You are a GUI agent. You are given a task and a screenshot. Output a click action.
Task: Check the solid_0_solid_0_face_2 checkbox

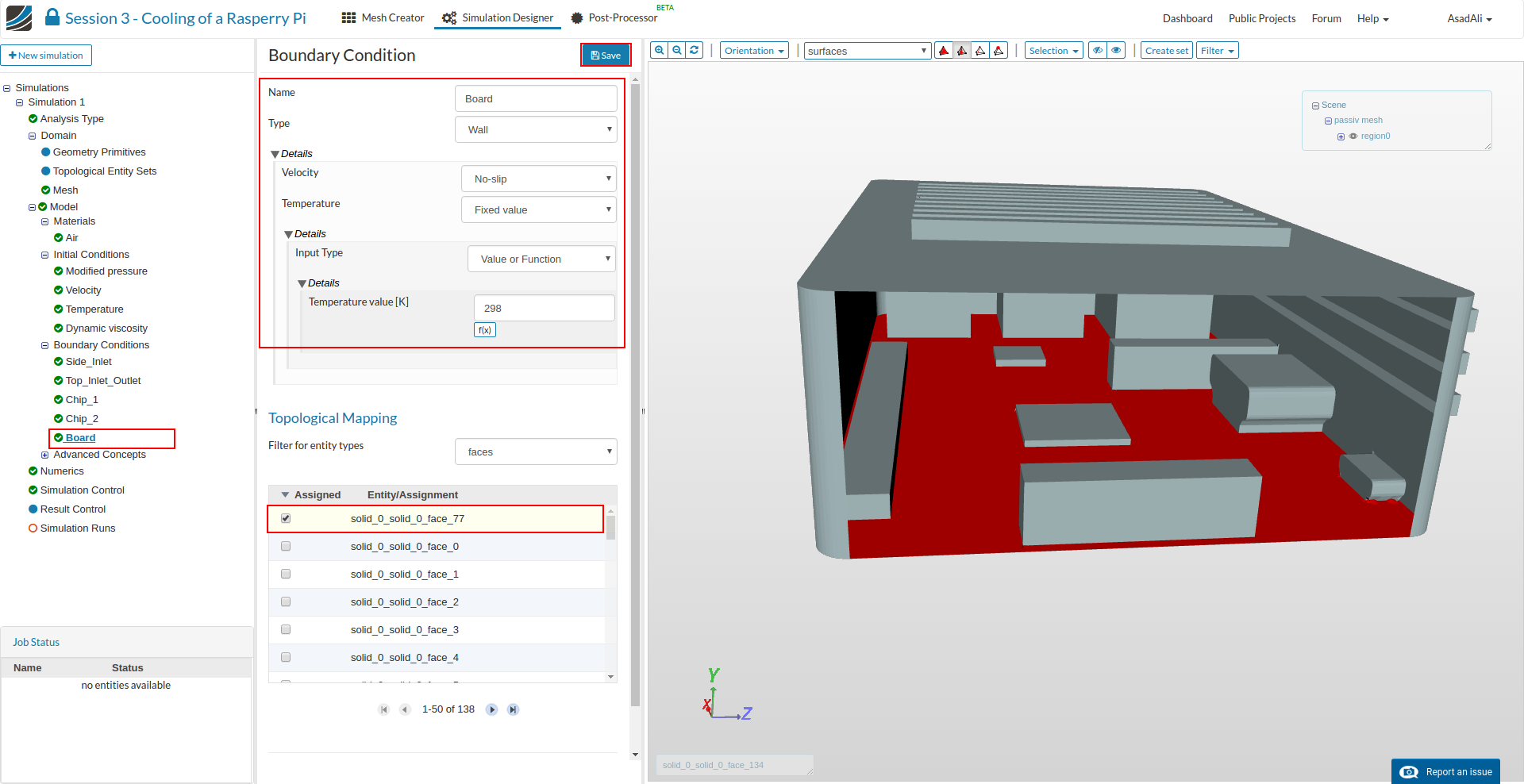[x=286, y=601]
